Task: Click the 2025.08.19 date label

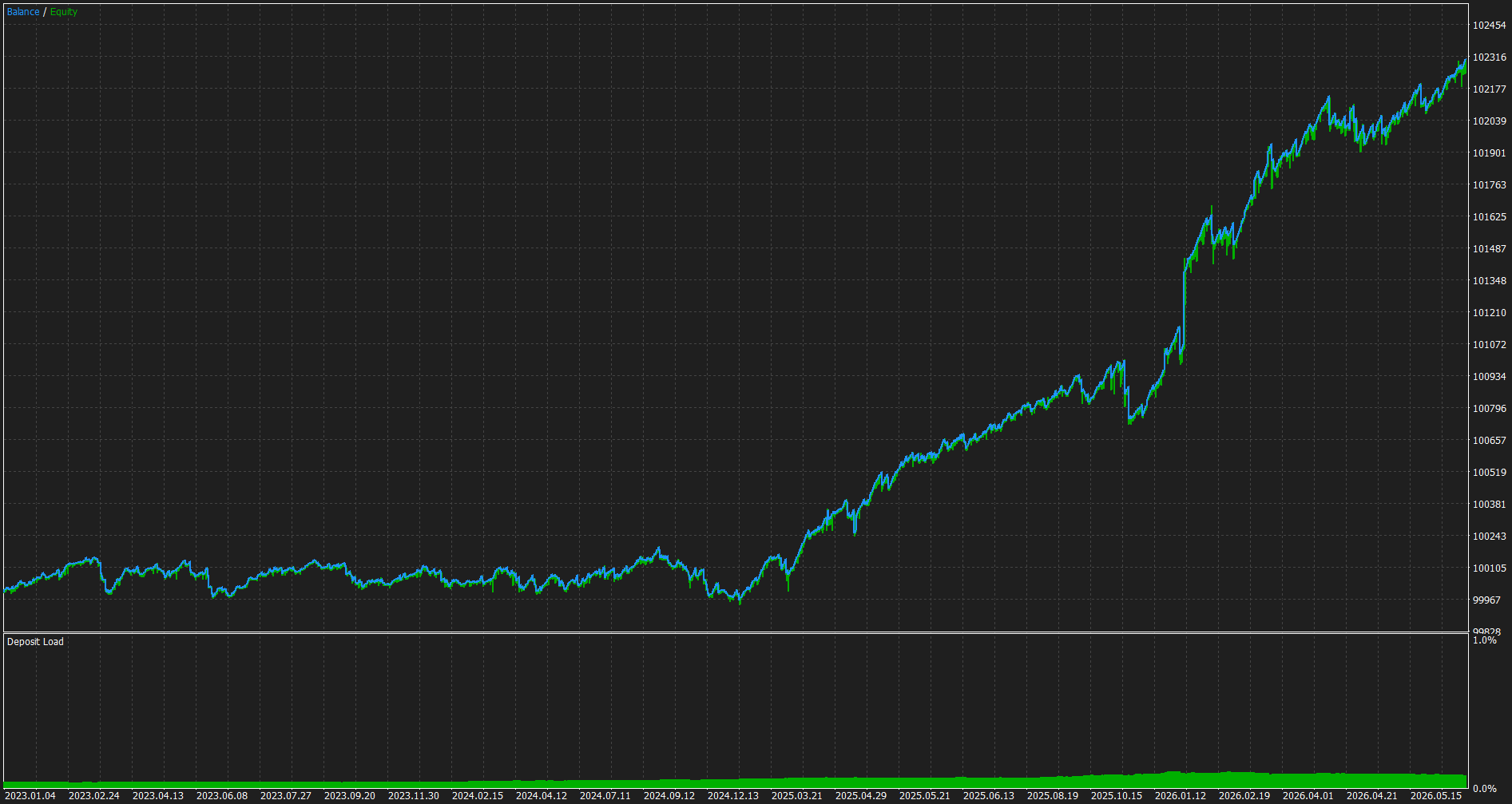Action: (1053, 796)
